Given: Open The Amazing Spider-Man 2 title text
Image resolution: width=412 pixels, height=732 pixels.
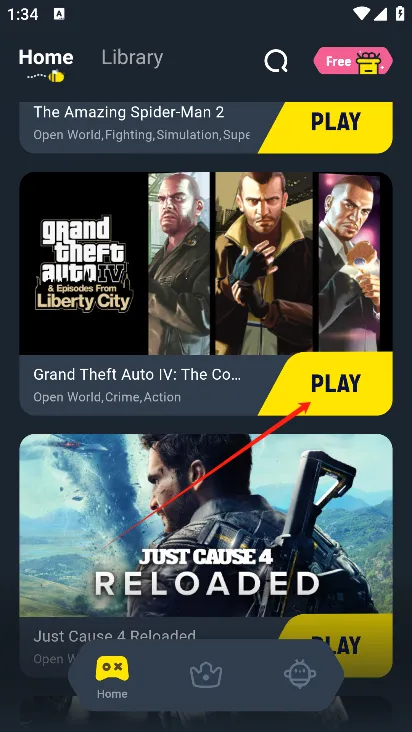Looking at the screenshot, I should point(129,112).
